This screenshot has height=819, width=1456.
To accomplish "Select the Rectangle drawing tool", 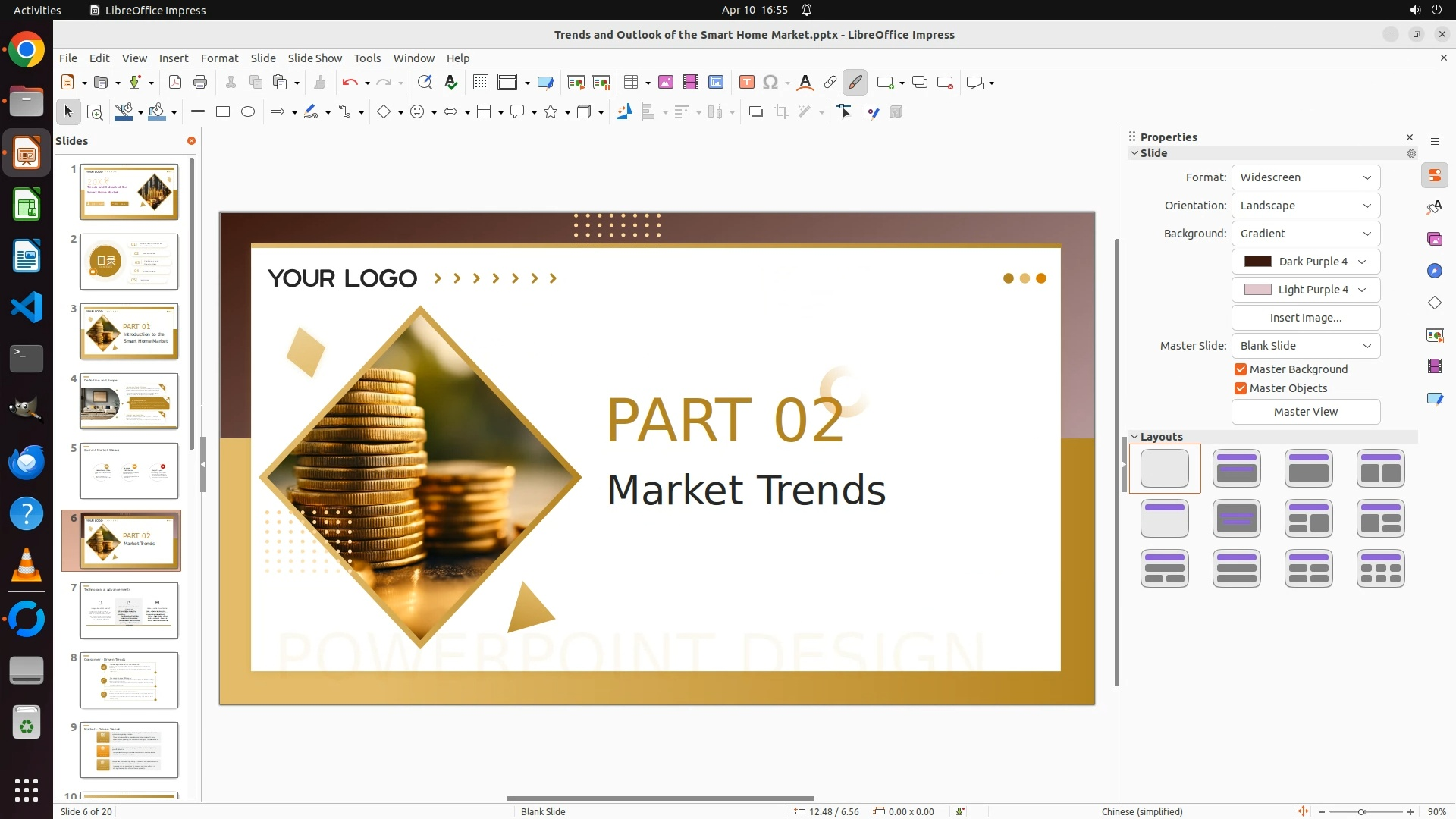I will 223,112.
